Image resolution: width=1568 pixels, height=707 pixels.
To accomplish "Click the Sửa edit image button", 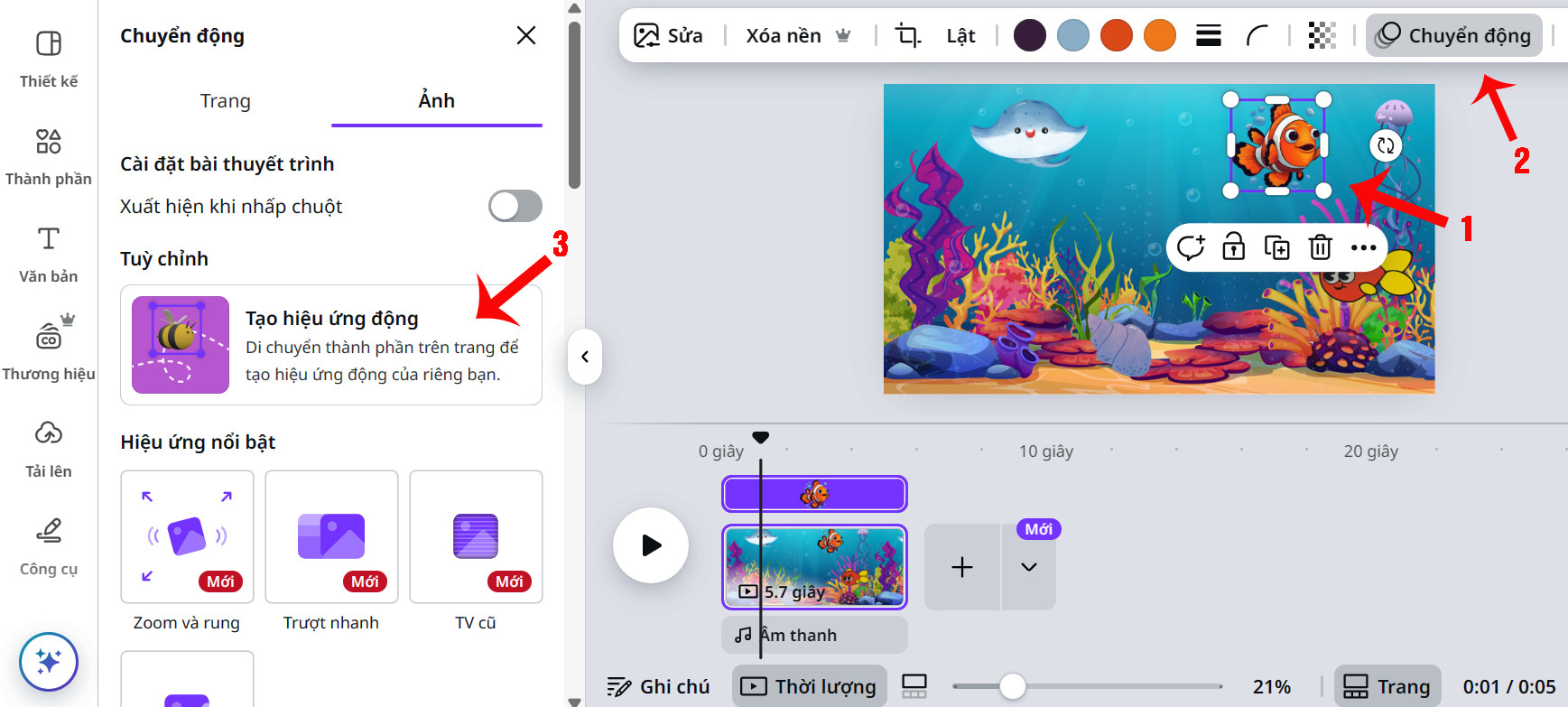I will click(668, 35).
